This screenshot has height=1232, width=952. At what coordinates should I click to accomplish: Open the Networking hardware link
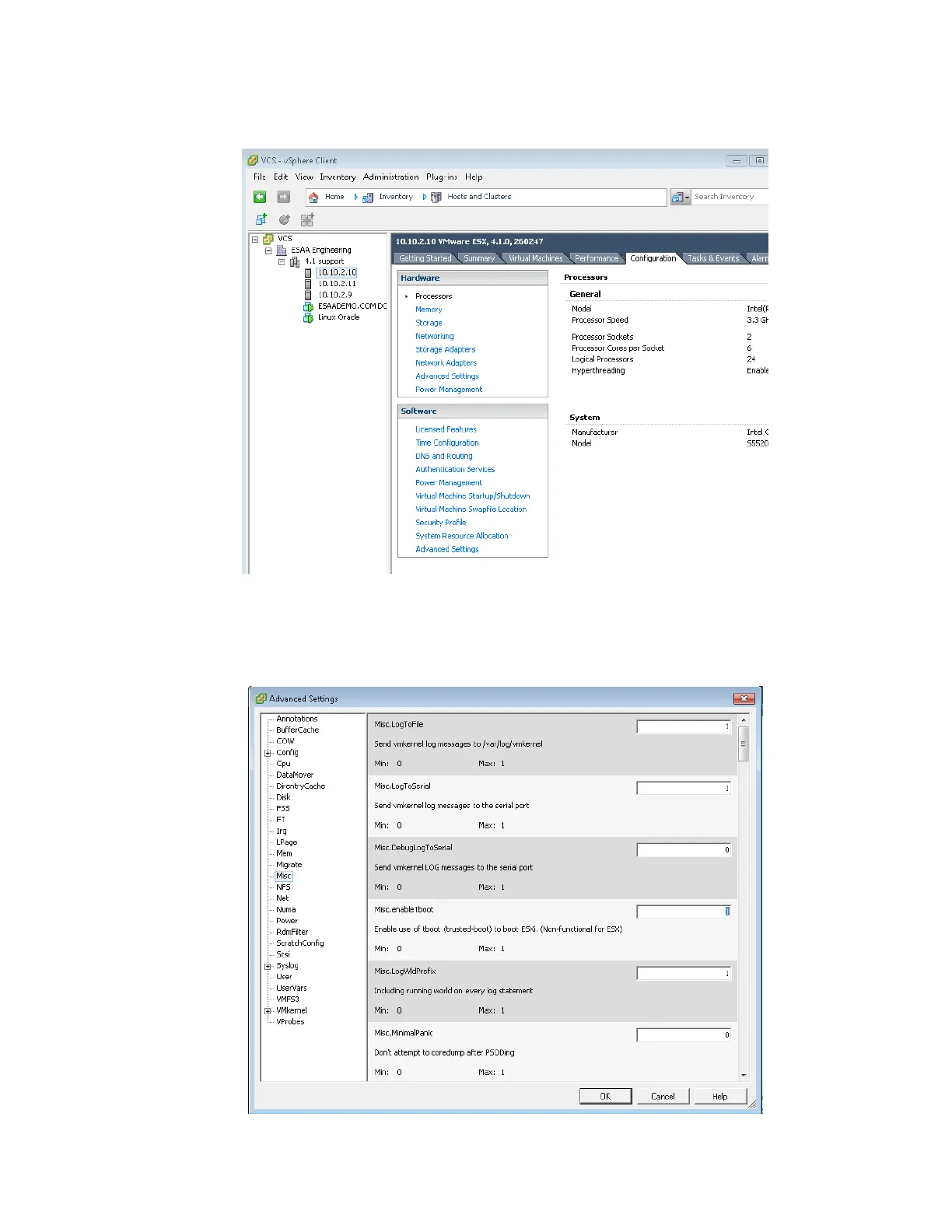[x=434, y=337]
